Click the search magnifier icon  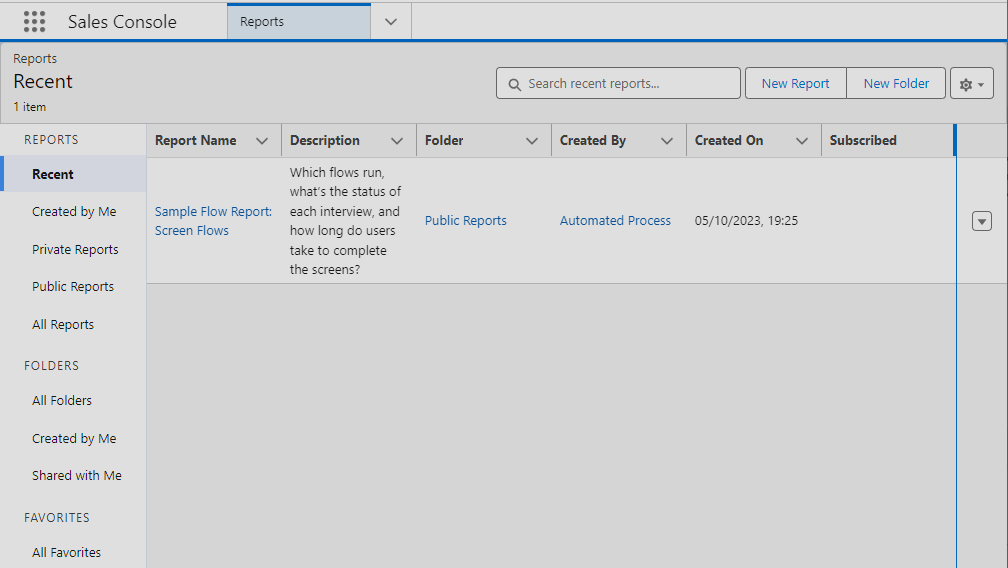pos(514,84)
